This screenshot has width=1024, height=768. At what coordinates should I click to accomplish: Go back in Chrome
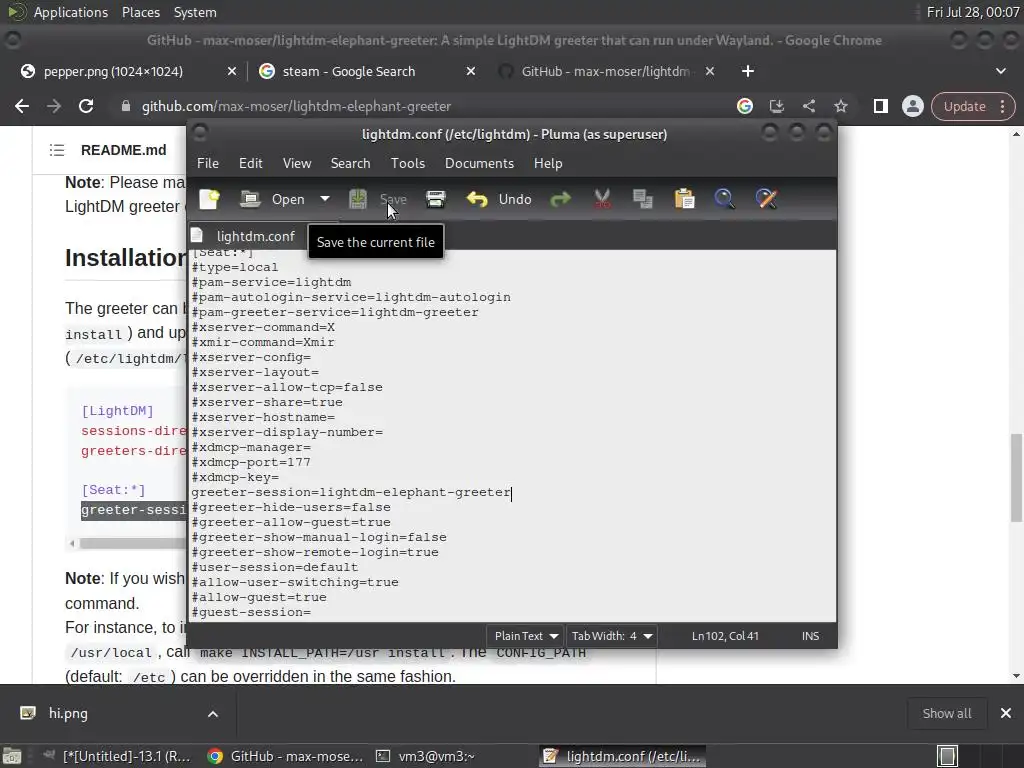point(22,106)
